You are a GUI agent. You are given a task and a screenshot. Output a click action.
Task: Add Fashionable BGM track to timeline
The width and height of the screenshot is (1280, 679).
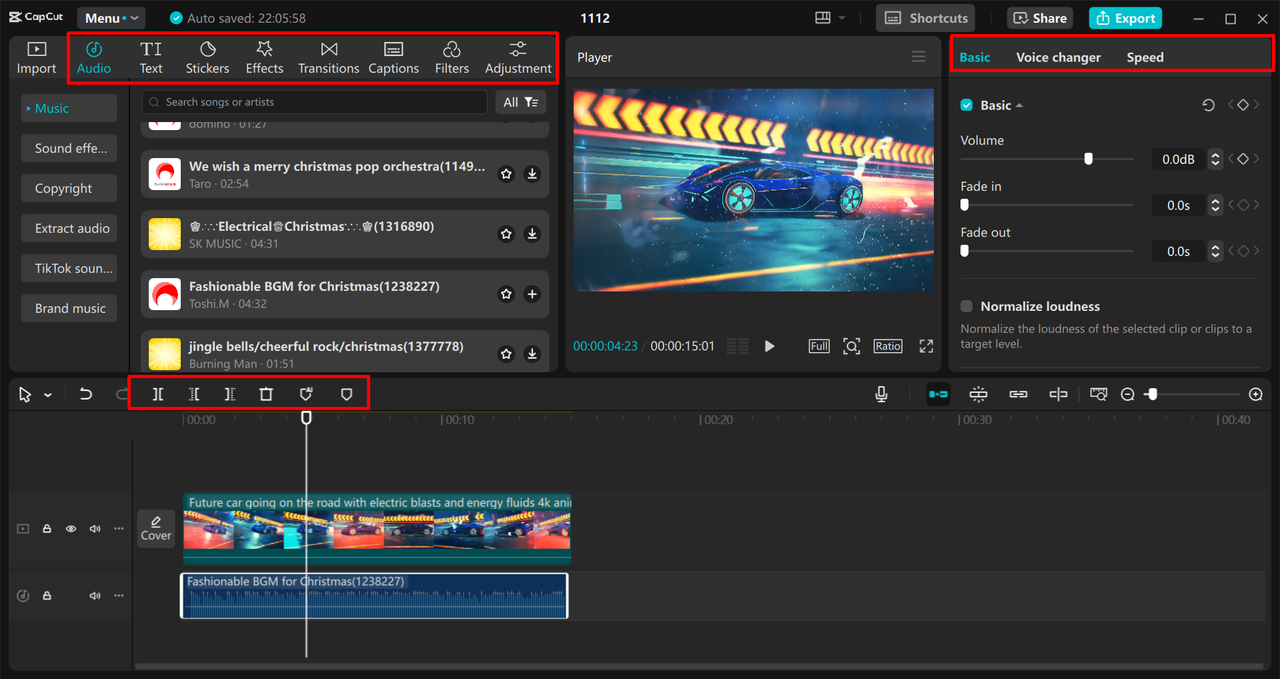532,294
